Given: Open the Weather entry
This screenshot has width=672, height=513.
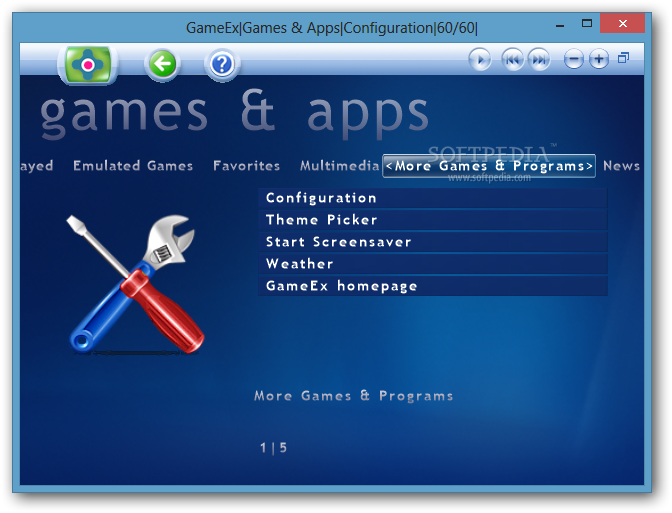Looking at the screenshot, I should point(433,264).
